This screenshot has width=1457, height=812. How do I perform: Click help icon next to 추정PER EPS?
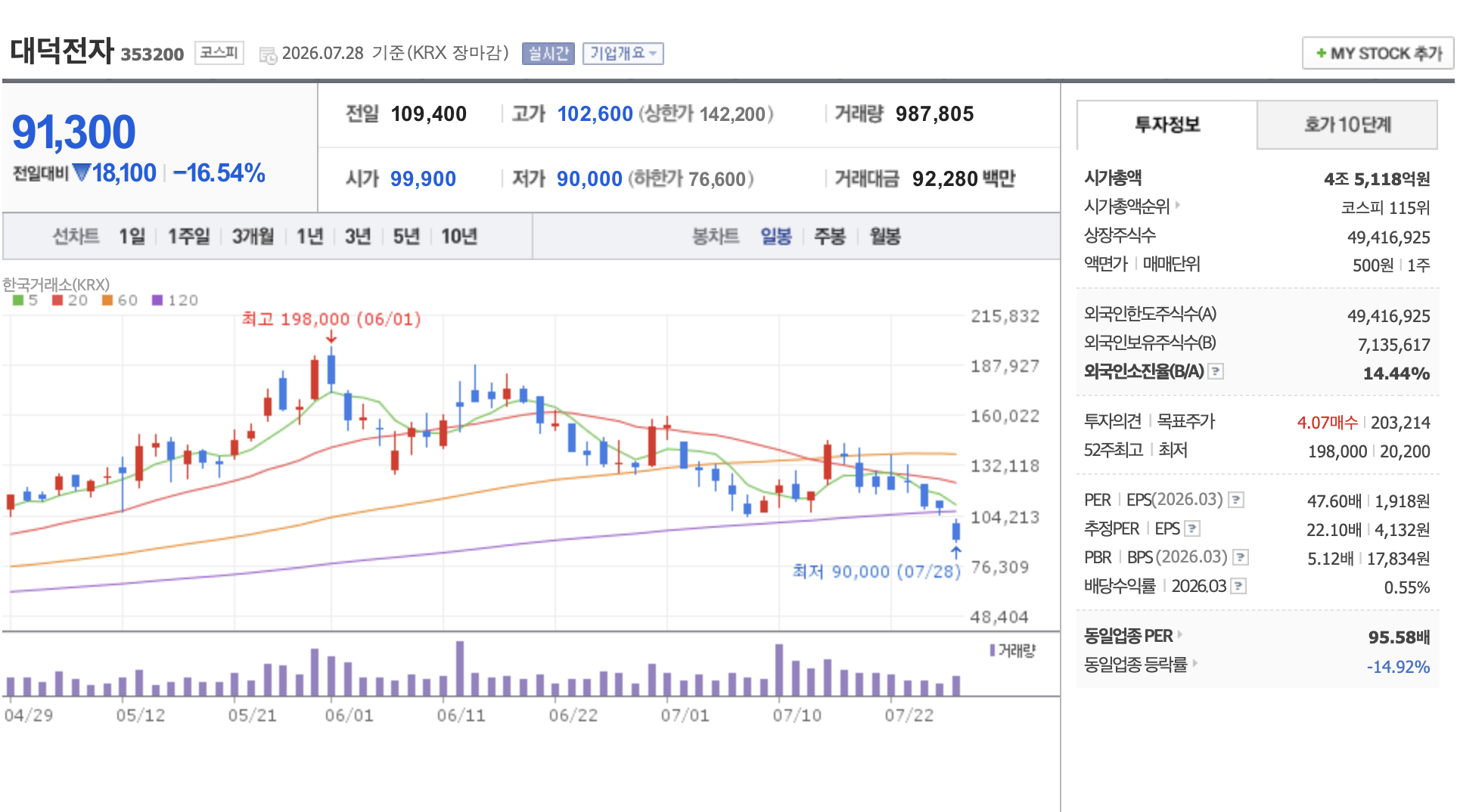click(1193, 528)
